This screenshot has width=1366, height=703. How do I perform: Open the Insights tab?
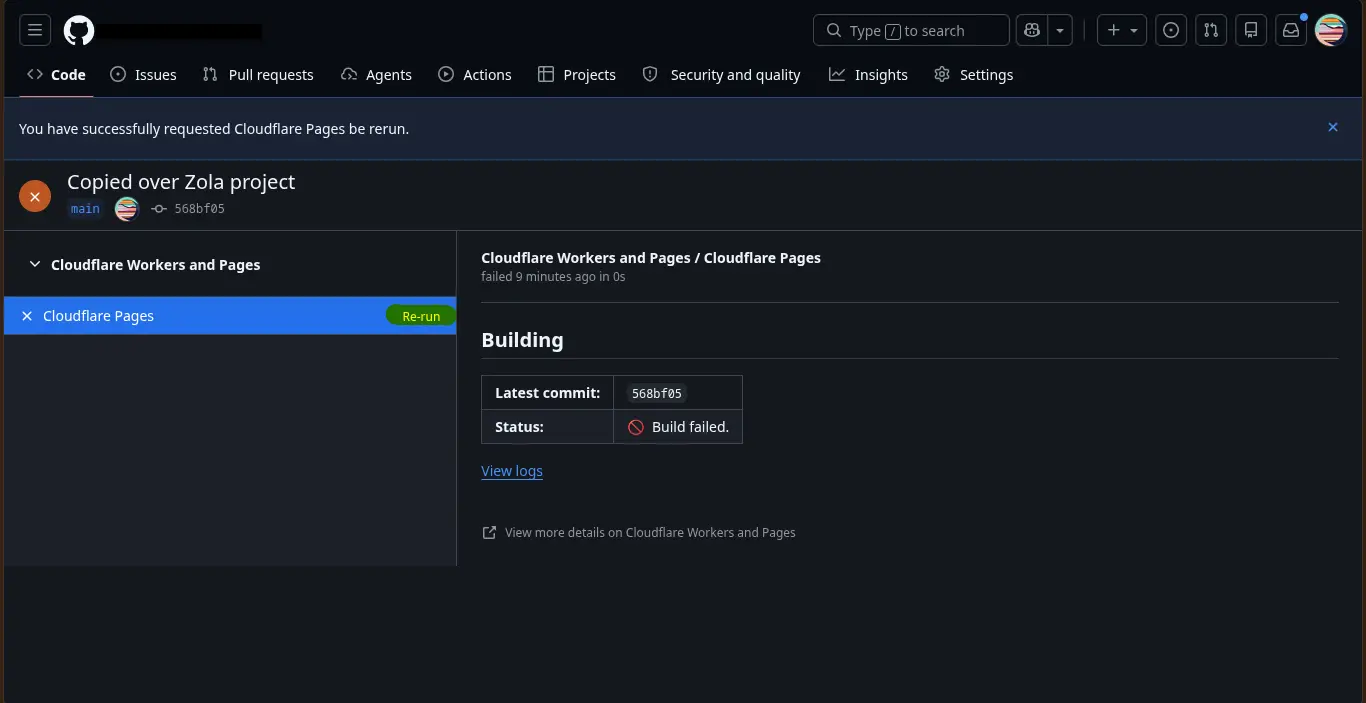pos(868,75)
